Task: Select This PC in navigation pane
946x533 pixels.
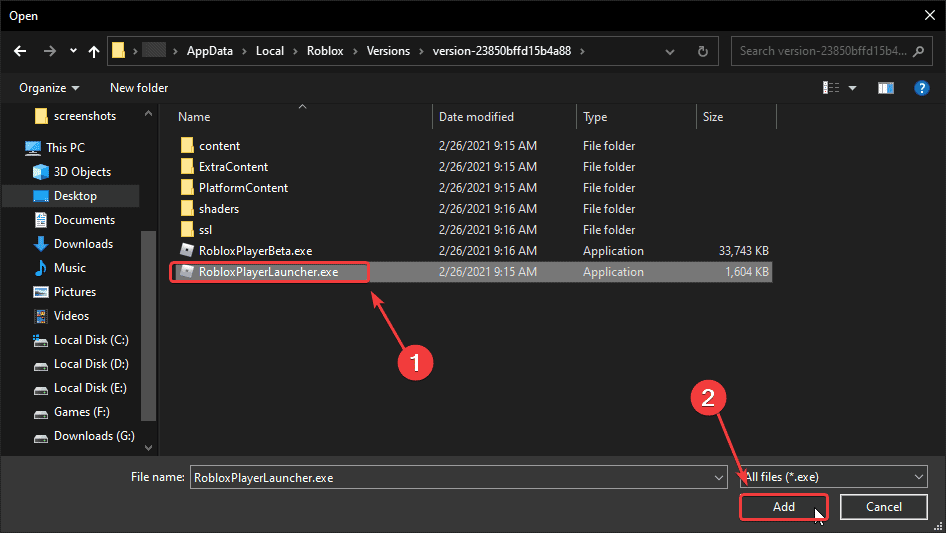Action: pos(65,148)
